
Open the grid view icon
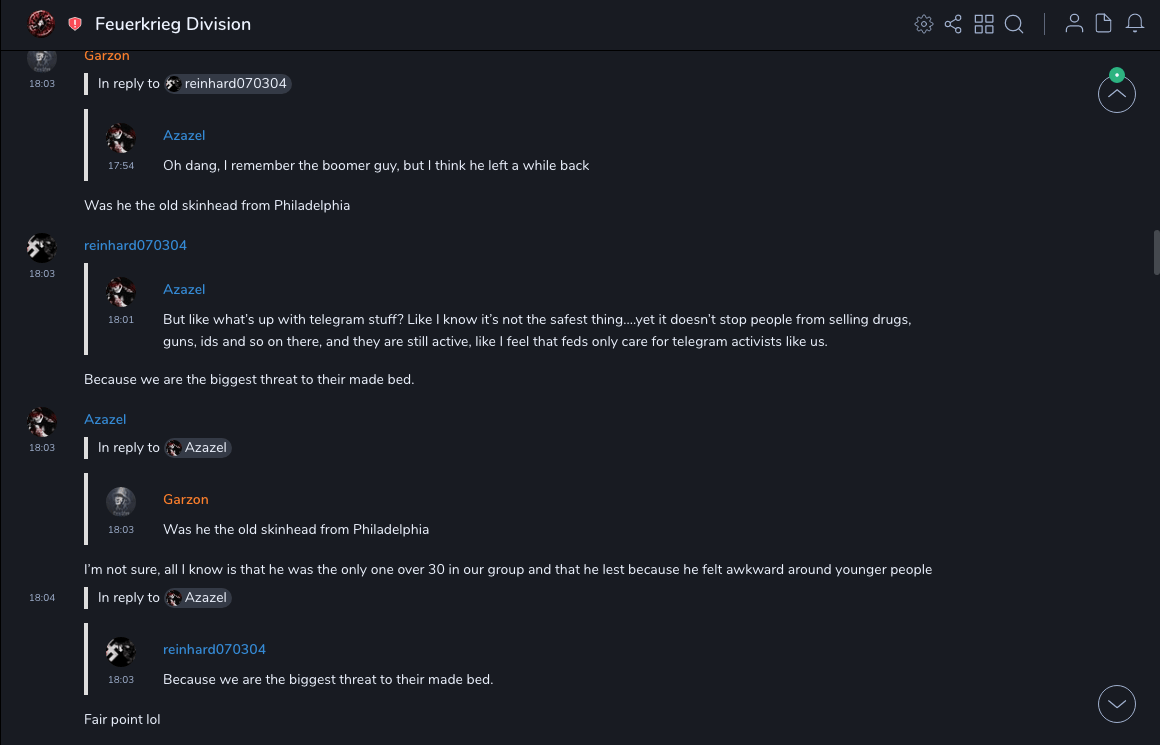pyautogui.click(x=984, y=24)
